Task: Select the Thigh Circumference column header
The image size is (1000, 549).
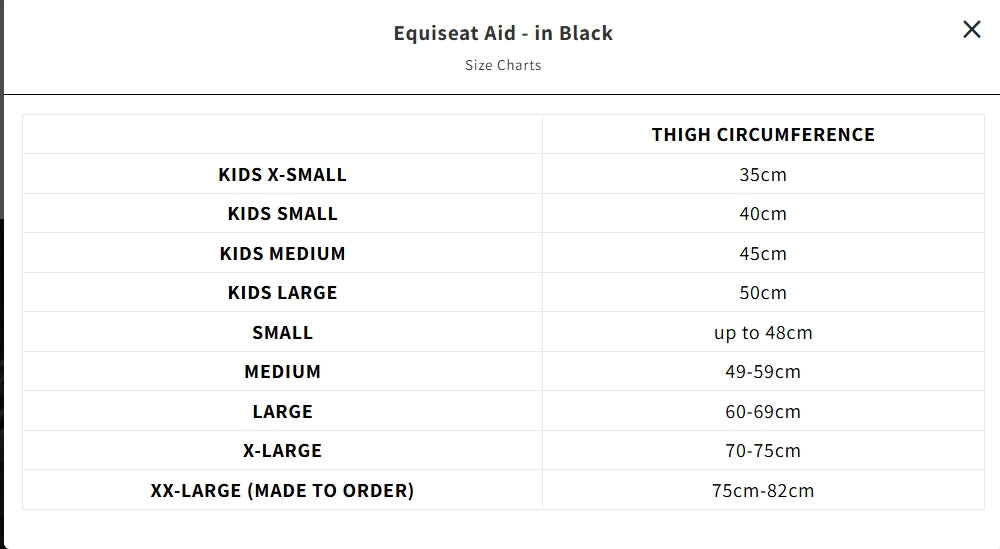Action: (x=763, y=134)
